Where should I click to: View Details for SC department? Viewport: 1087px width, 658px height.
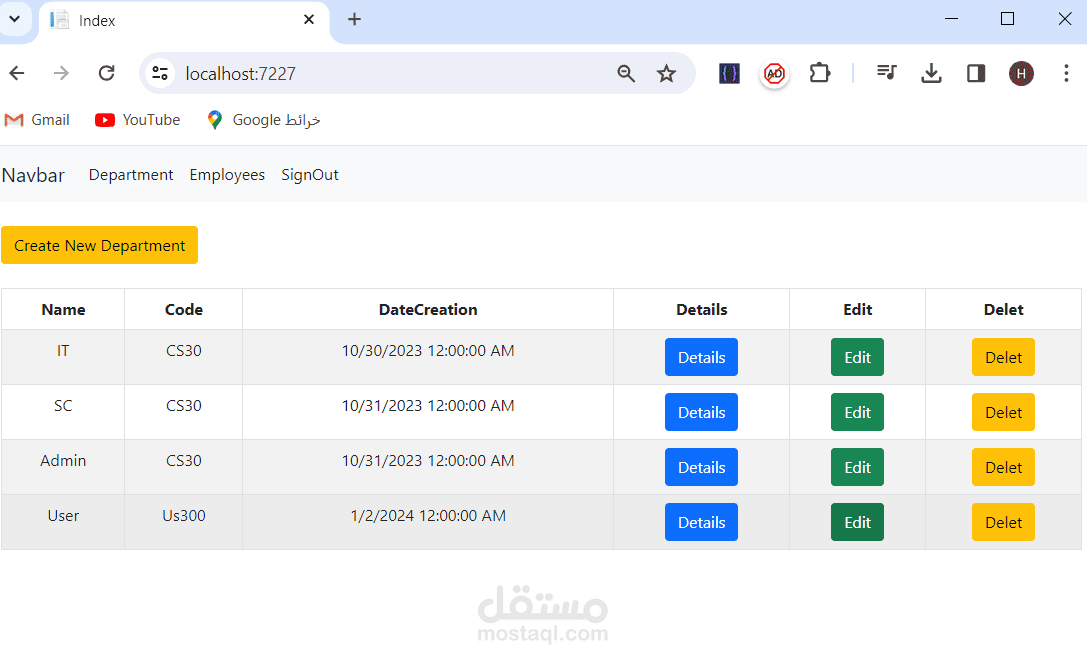click(x=702, y=412)
